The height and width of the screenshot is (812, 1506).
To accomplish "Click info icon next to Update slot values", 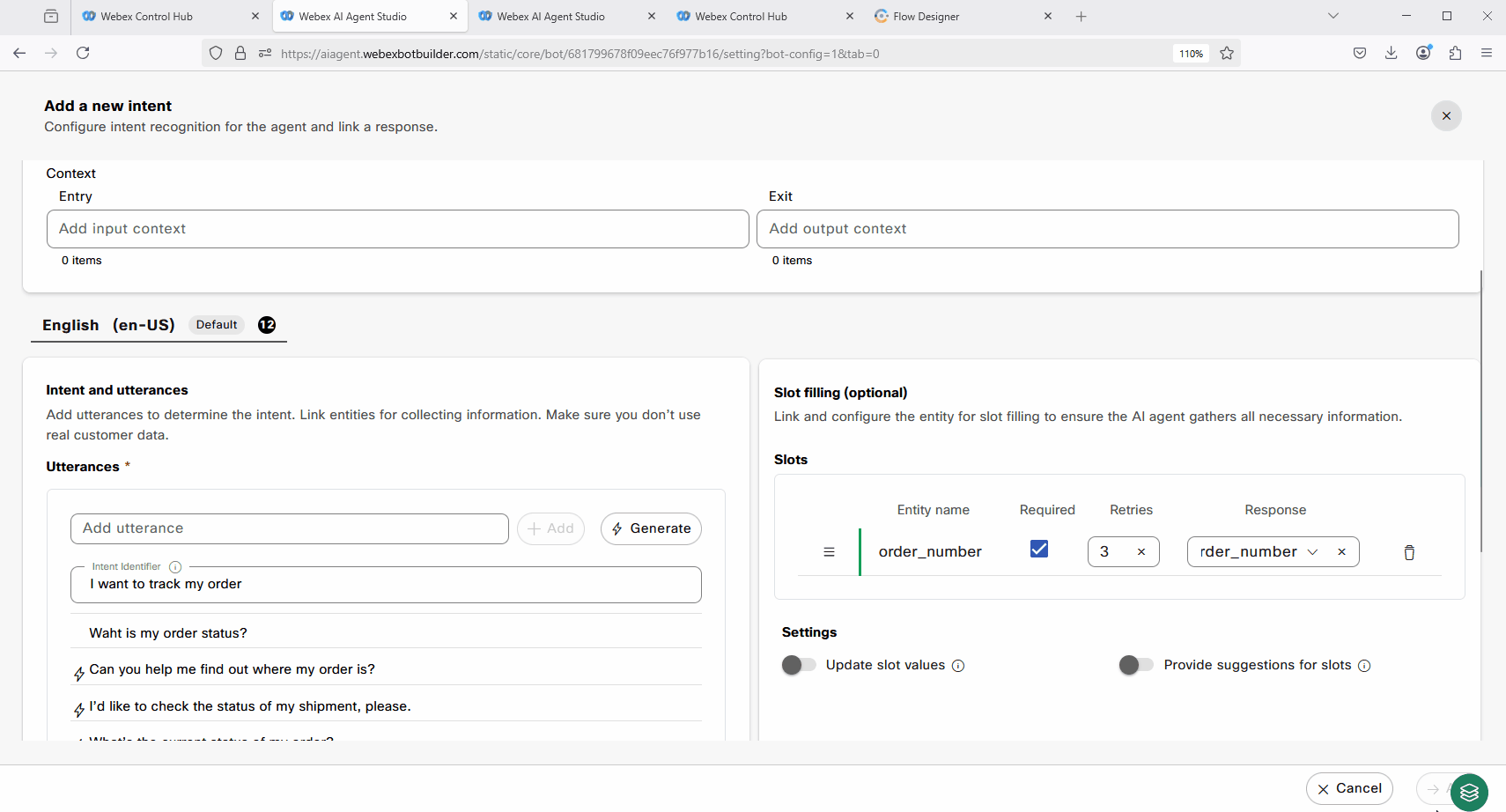I will click(958, 666).
